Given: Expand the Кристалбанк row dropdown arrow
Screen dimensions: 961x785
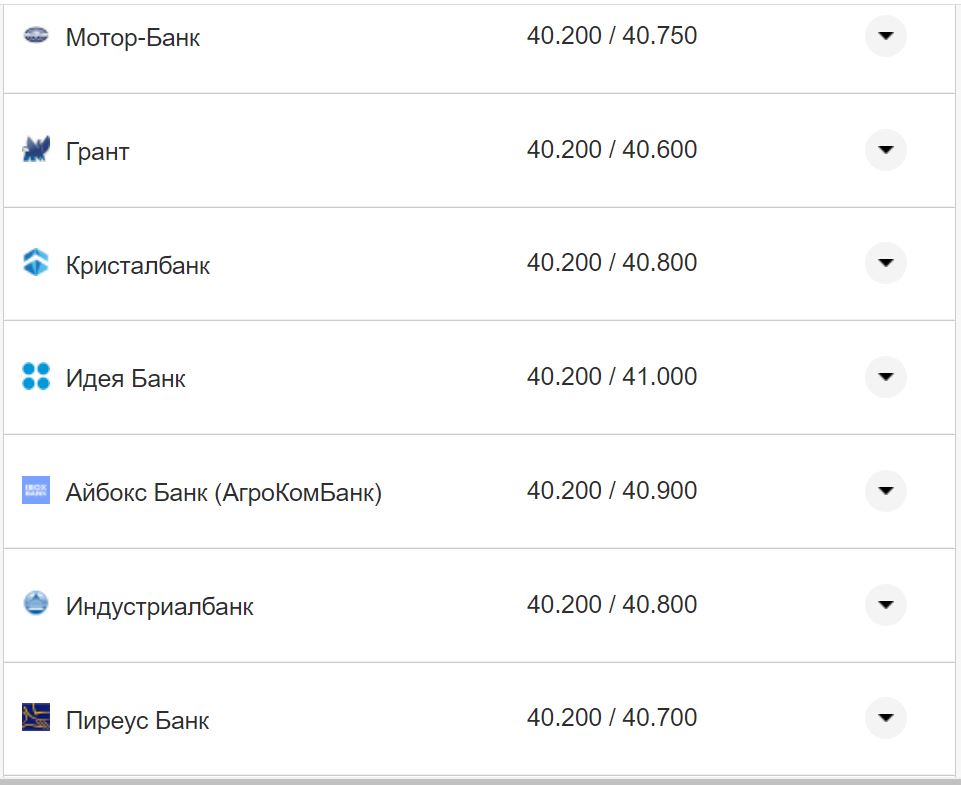Looking at the screenshot, I should pos(885,263).
